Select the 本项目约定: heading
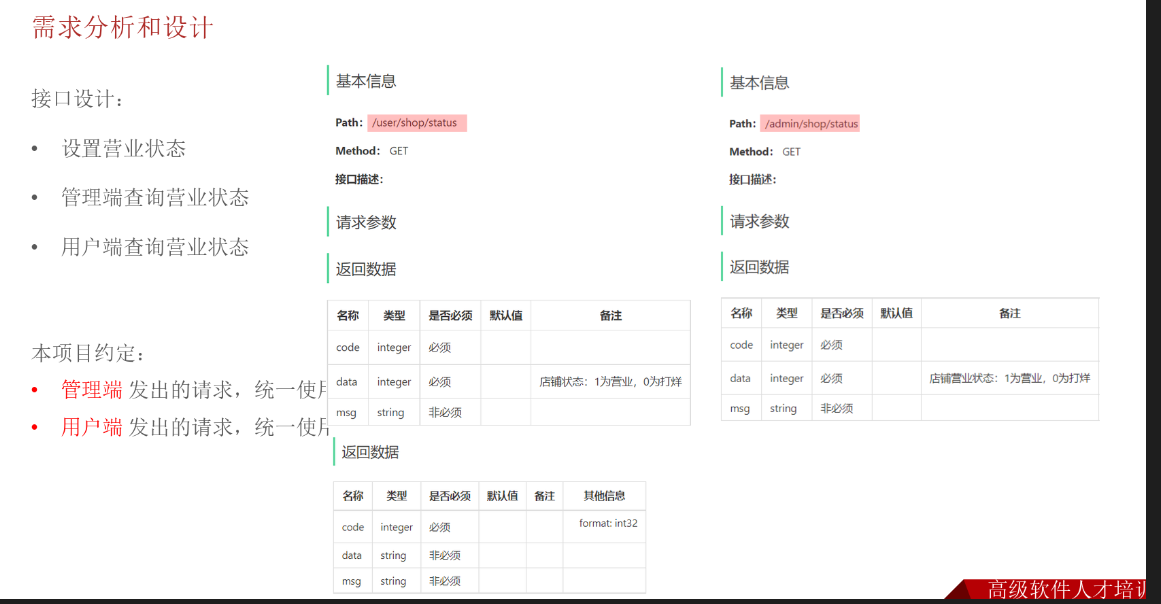Viewport: 1161px width, 604px height. click(x=88, y=353)
